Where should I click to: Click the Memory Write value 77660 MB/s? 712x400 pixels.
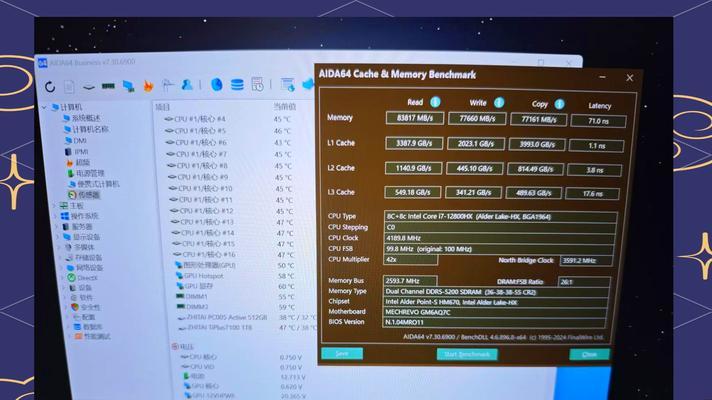477,119
